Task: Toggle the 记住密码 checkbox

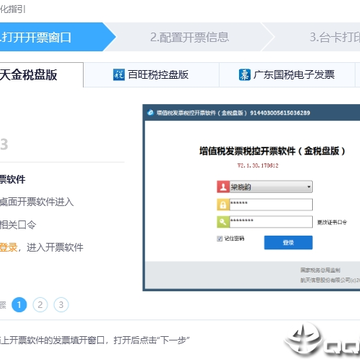Action: click(219, 239)
